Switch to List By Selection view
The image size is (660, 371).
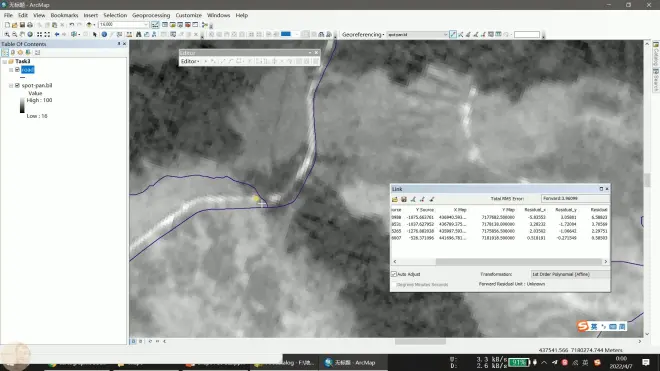pos(28,53)
